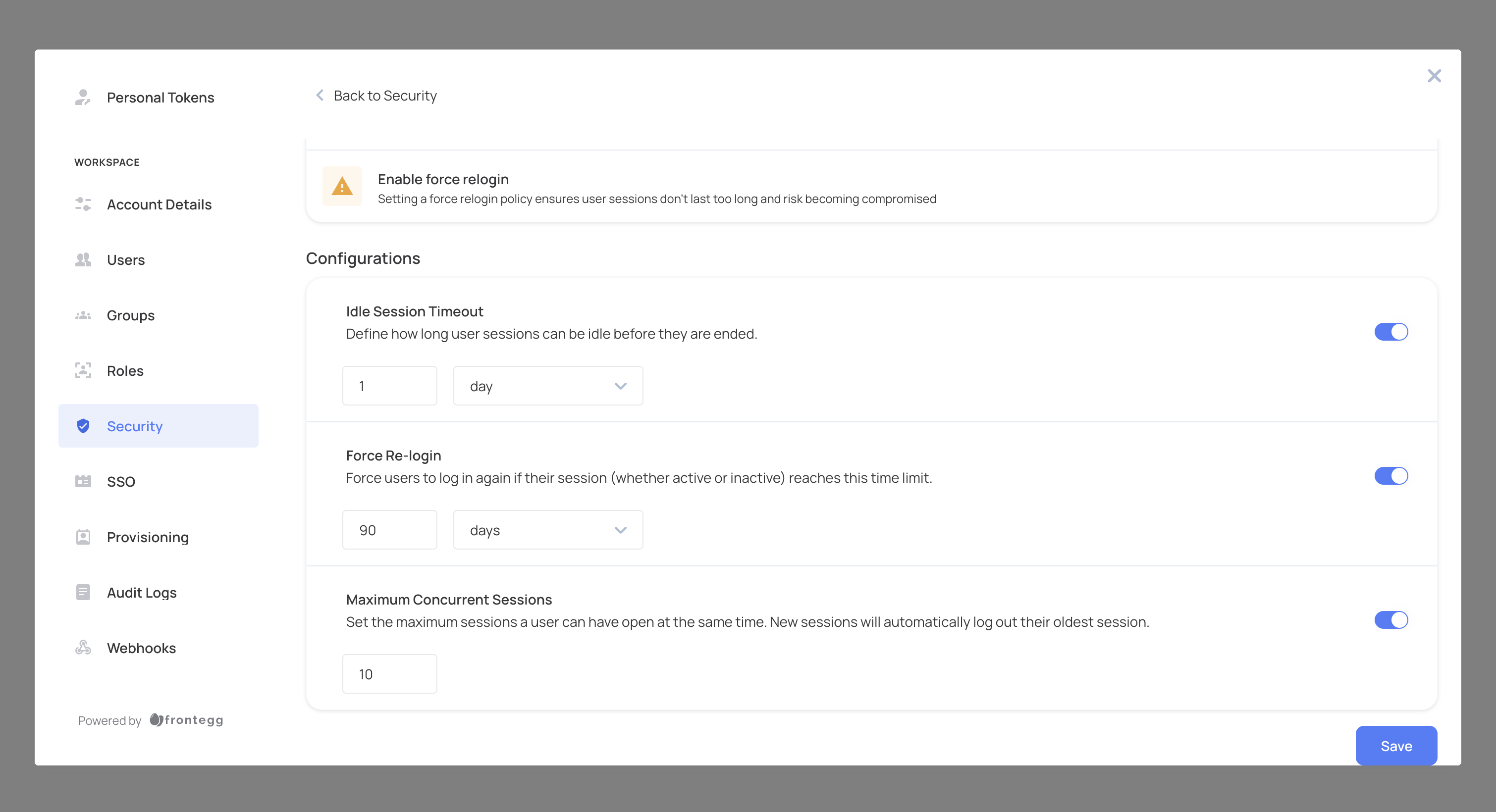This screenshot has height=812, width=1496.
Task: Click the Roles icon in sidebar
Action: tap(82, 370)
